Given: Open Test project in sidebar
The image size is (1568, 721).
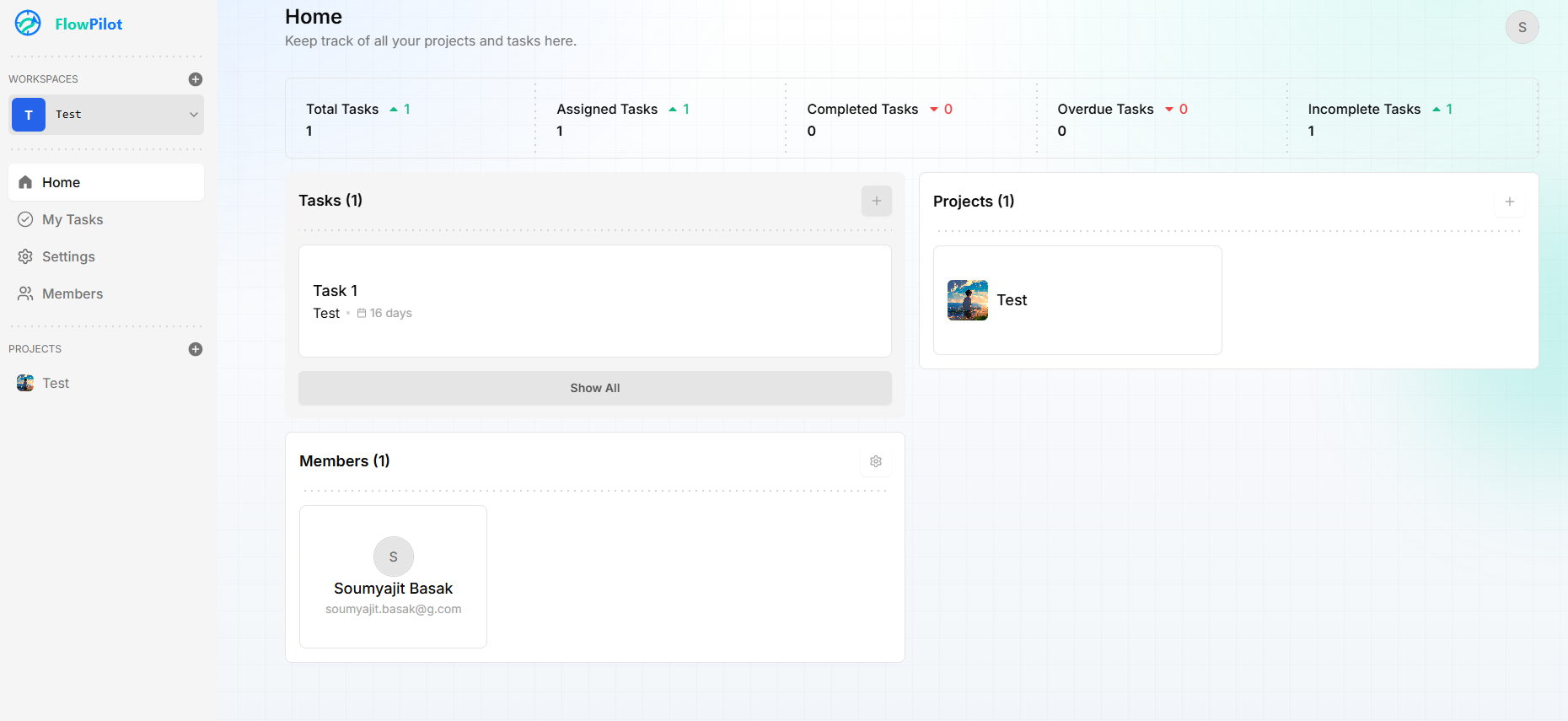Looking at the screenshot, I should click(56, 383).
